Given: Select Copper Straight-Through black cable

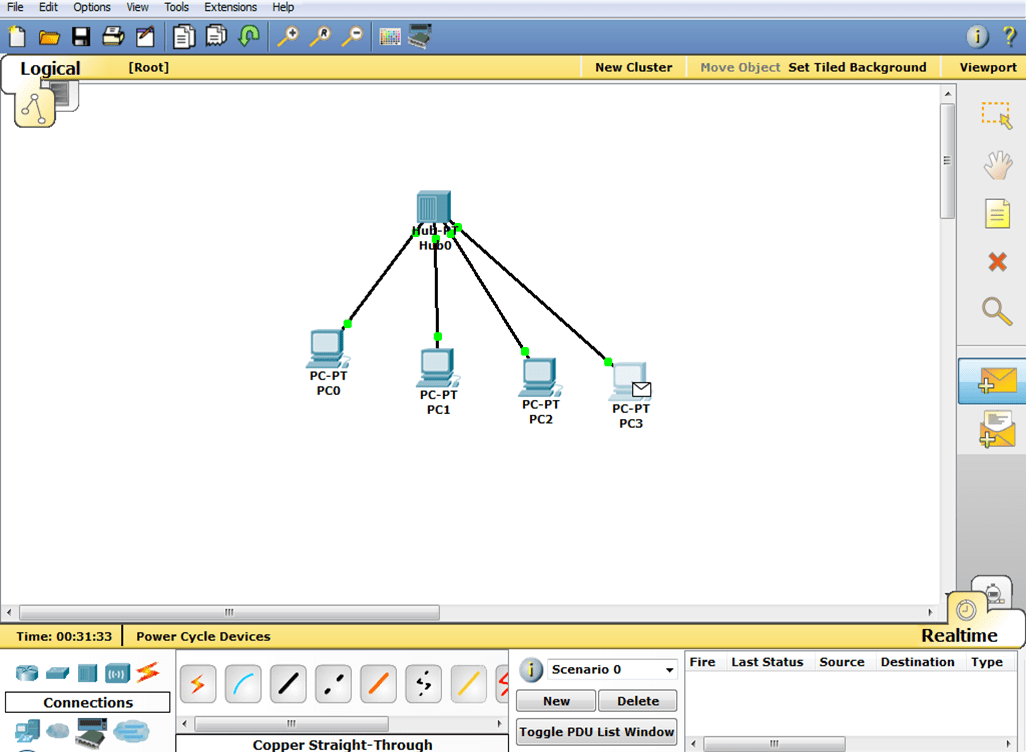Looking at the screenshot, I should tap(288, 684).
